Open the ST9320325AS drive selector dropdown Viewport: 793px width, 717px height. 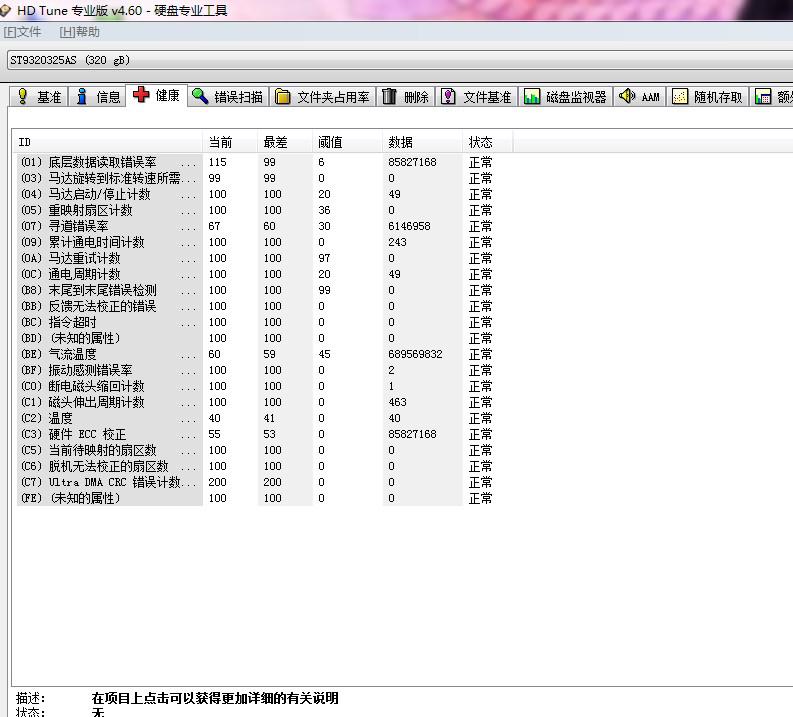click(400, 60)
